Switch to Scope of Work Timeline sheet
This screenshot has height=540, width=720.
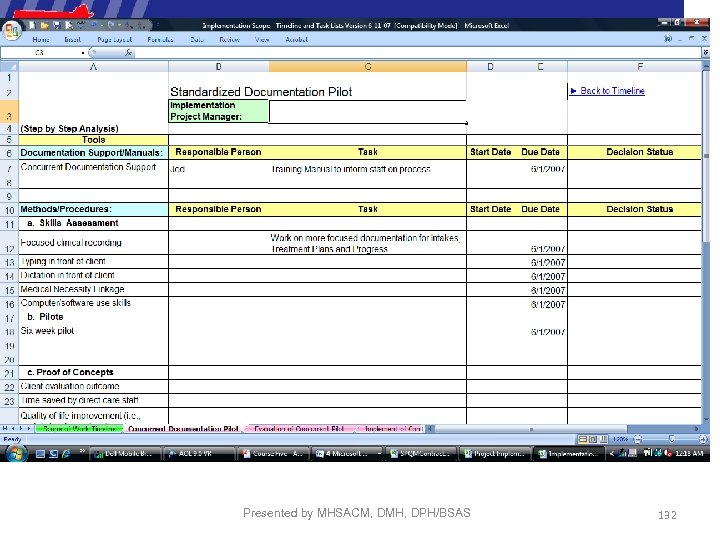point(79,428)
